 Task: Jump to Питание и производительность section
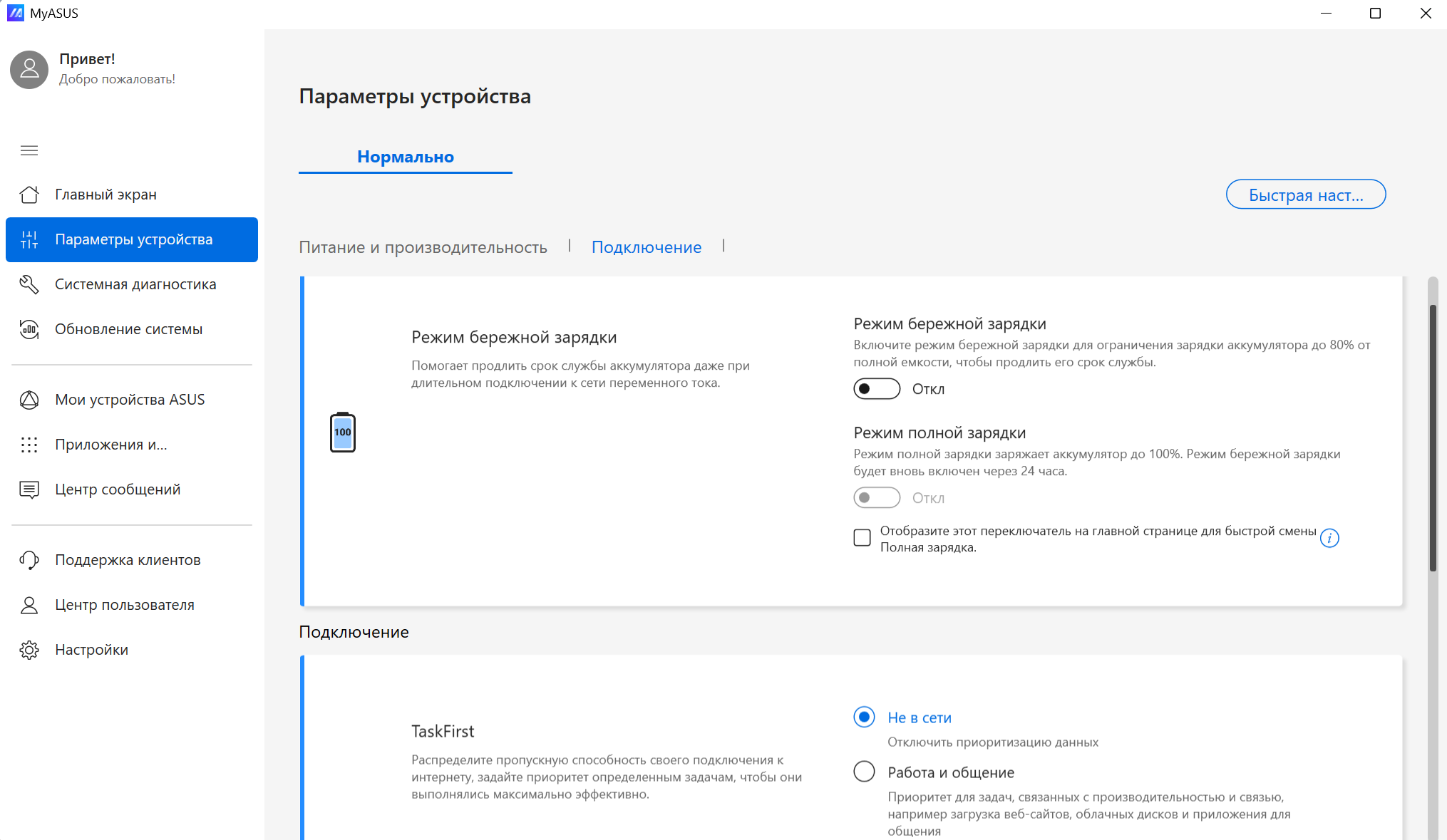423,247
